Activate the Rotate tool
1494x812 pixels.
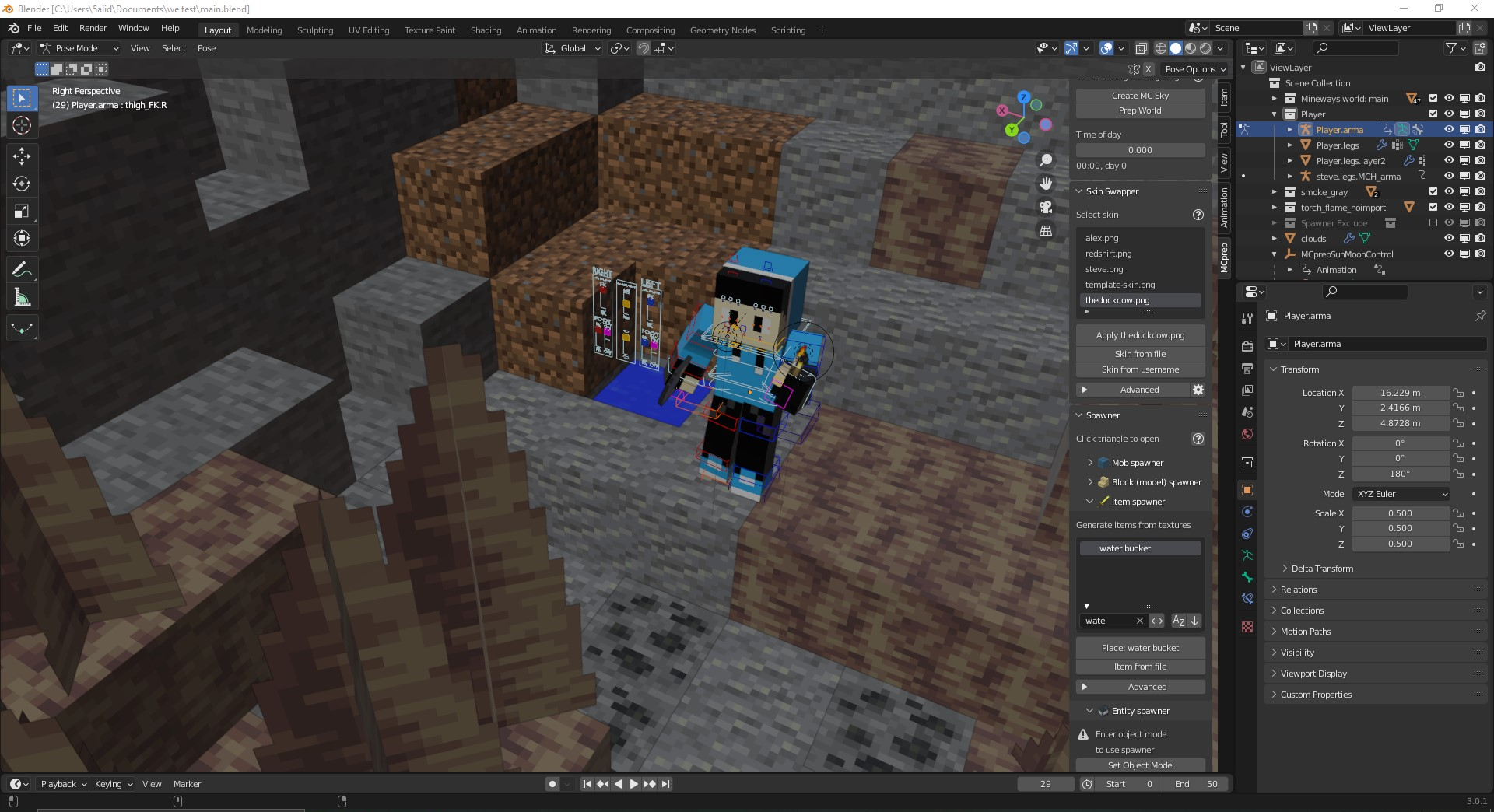tap(22, 184)
